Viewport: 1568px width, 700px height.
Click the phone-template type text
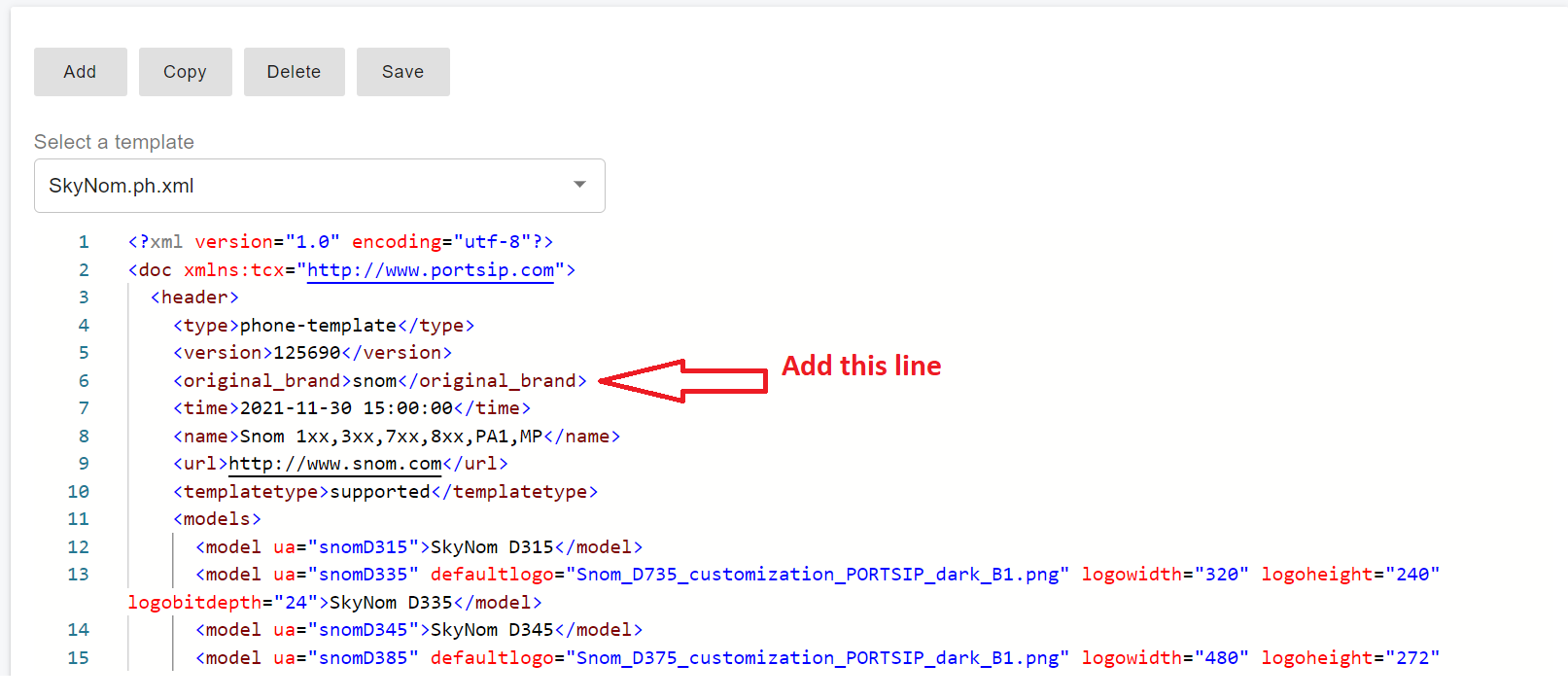pyautogui.click(x=318, y=326)
